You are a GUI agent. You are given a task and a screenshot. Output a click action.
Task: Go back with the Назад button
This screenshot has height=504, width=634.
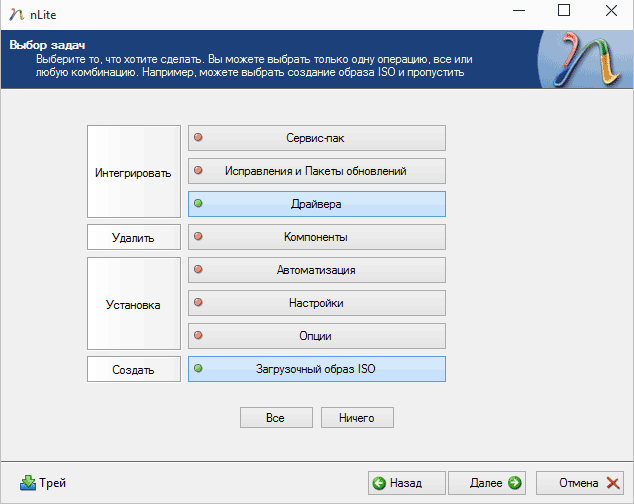tap(406, 483)
